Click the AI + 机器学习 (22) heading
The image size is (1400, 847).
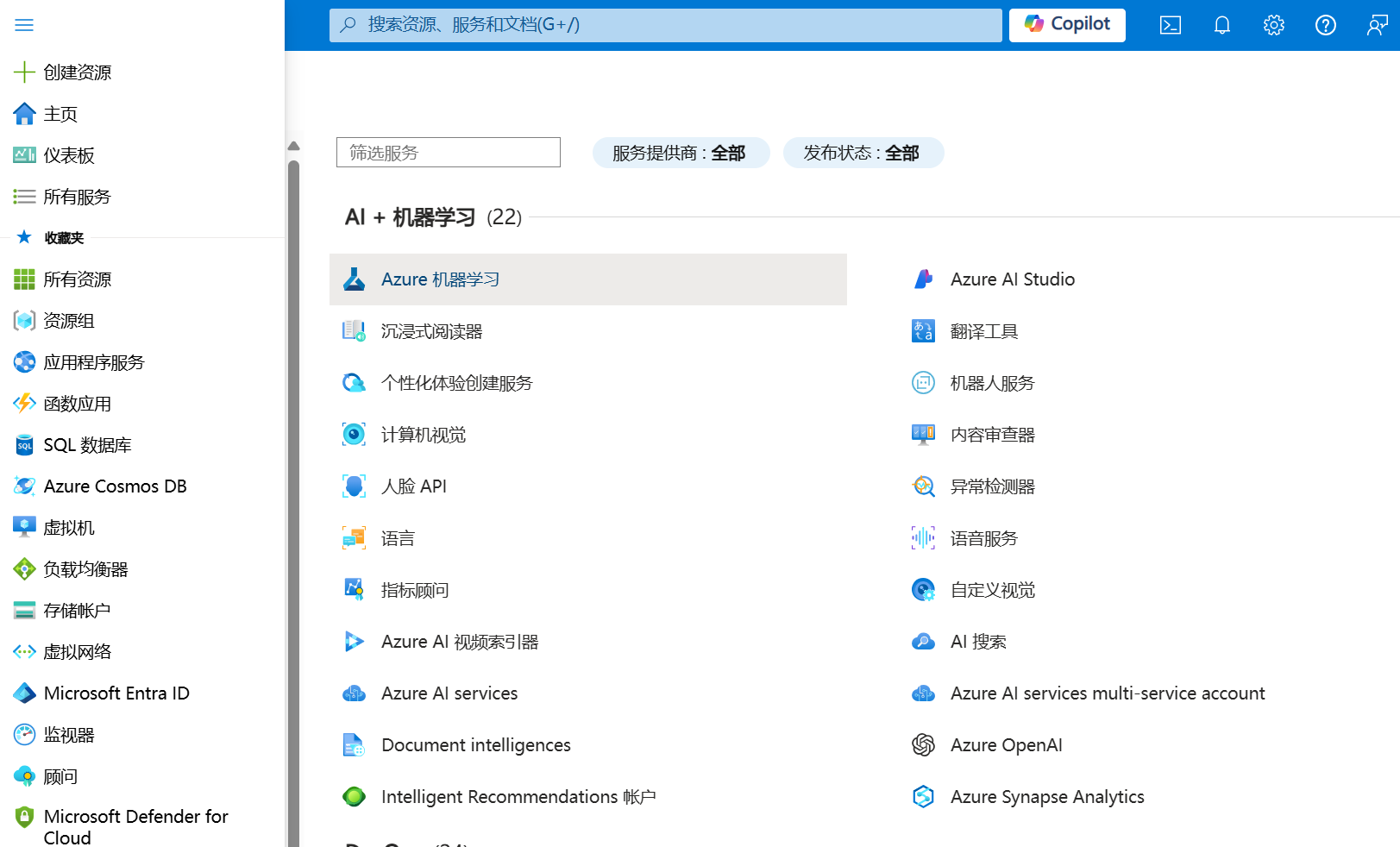[x=433, y=217]
